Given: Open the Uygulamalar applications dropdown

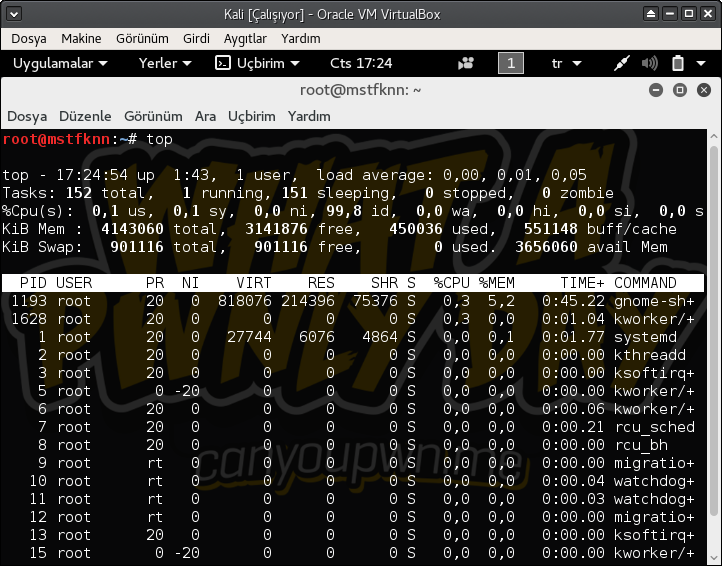Looking at the screenshot, I should click(x=60, y=63).
